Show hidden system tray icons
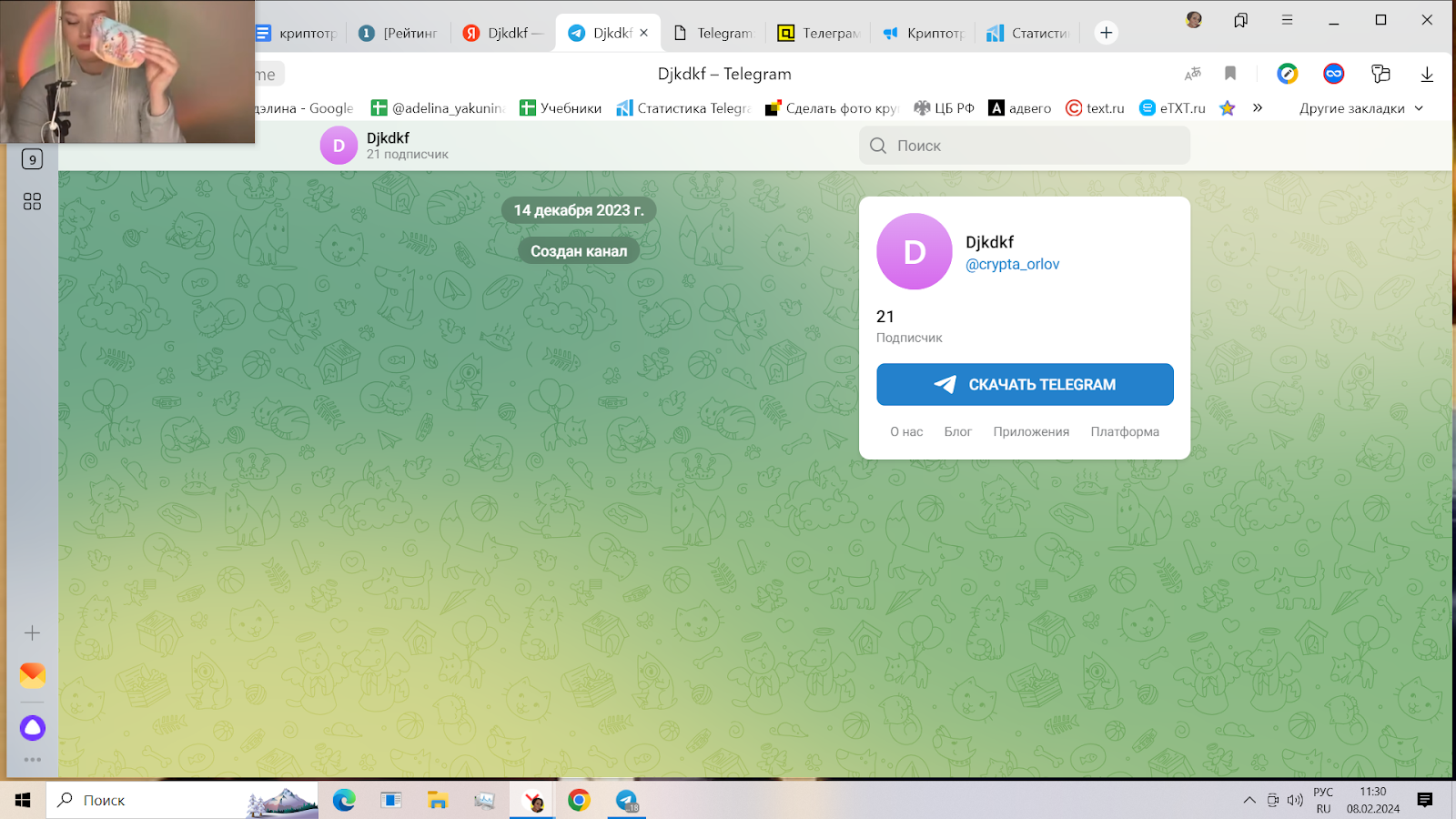Screen dimensions: 1456x819 [1249, 800]
